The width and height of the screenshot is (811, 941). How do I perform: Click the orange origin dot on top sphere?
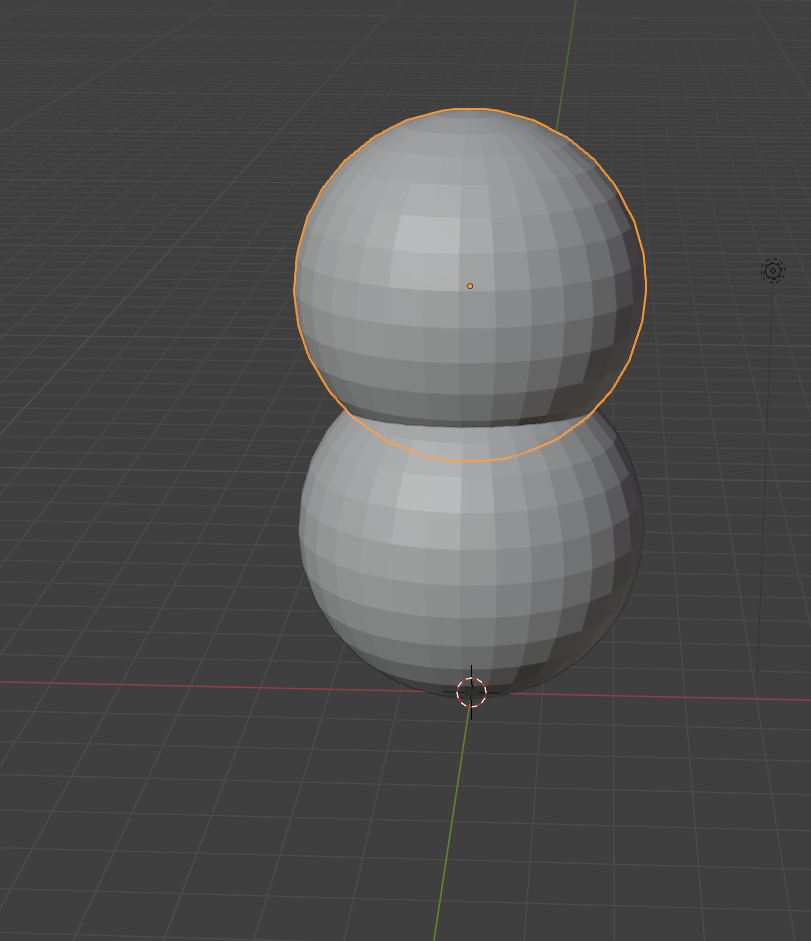(470, 286)
